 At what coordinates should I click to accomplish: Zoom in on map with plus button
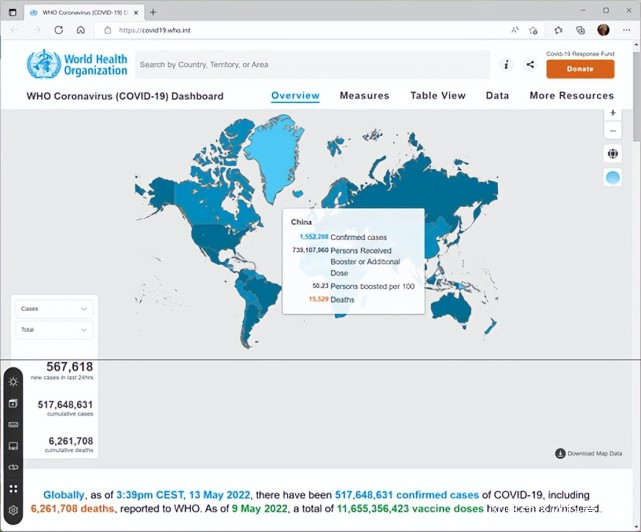(x=612, y=113)
